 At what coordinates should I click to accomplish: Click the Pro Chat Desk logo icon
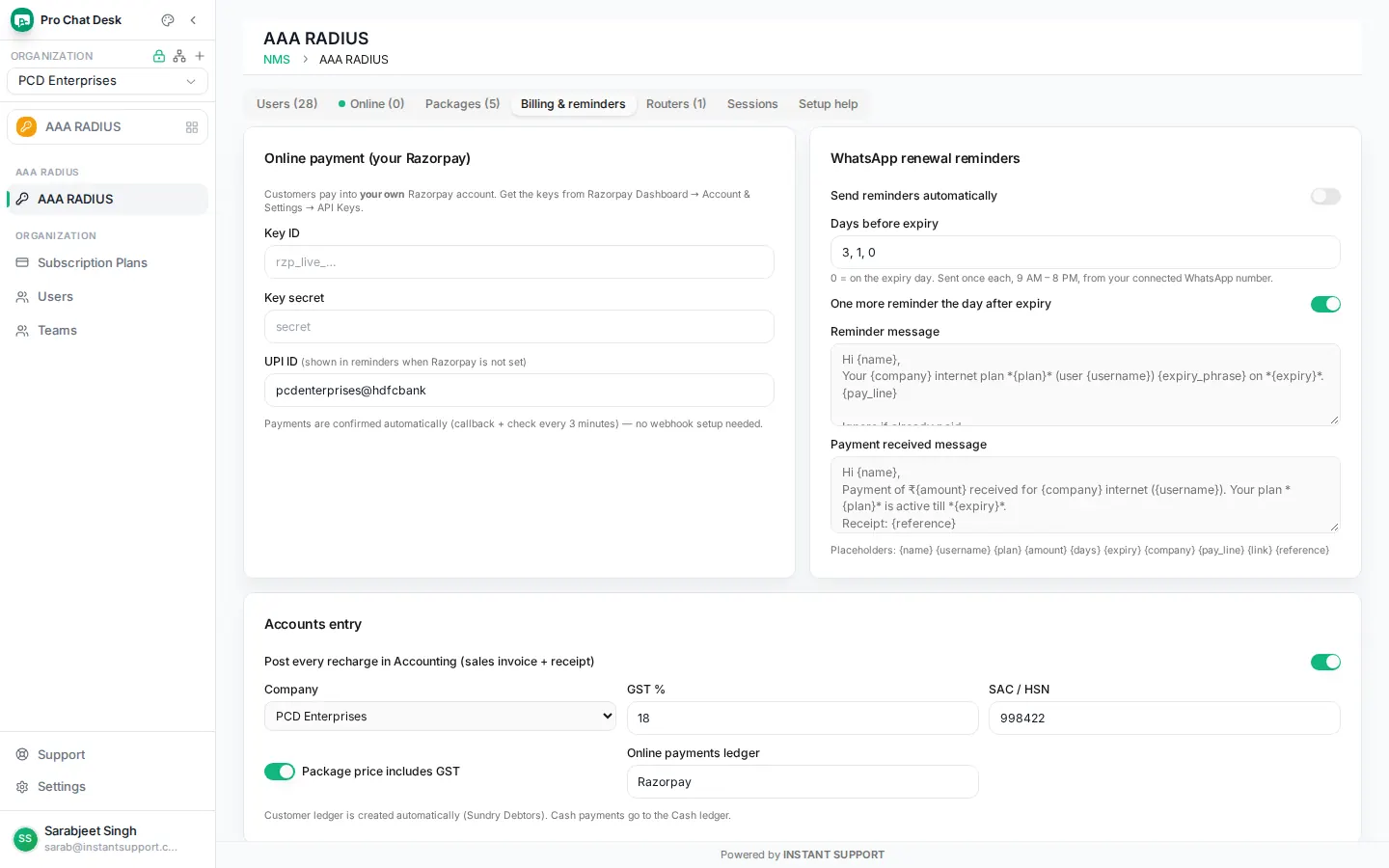click(x=22, y=20)
